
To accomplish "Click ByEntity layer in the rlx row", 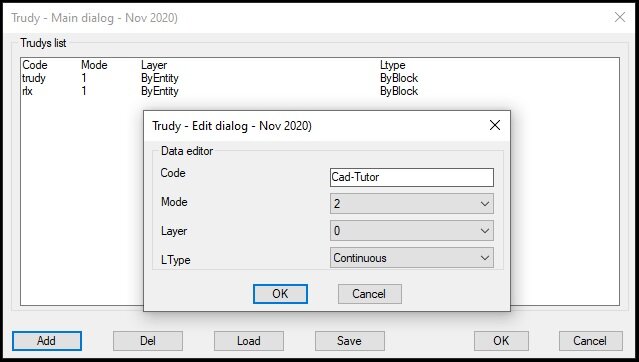I will pyautogui.click(x=160, y=91).
